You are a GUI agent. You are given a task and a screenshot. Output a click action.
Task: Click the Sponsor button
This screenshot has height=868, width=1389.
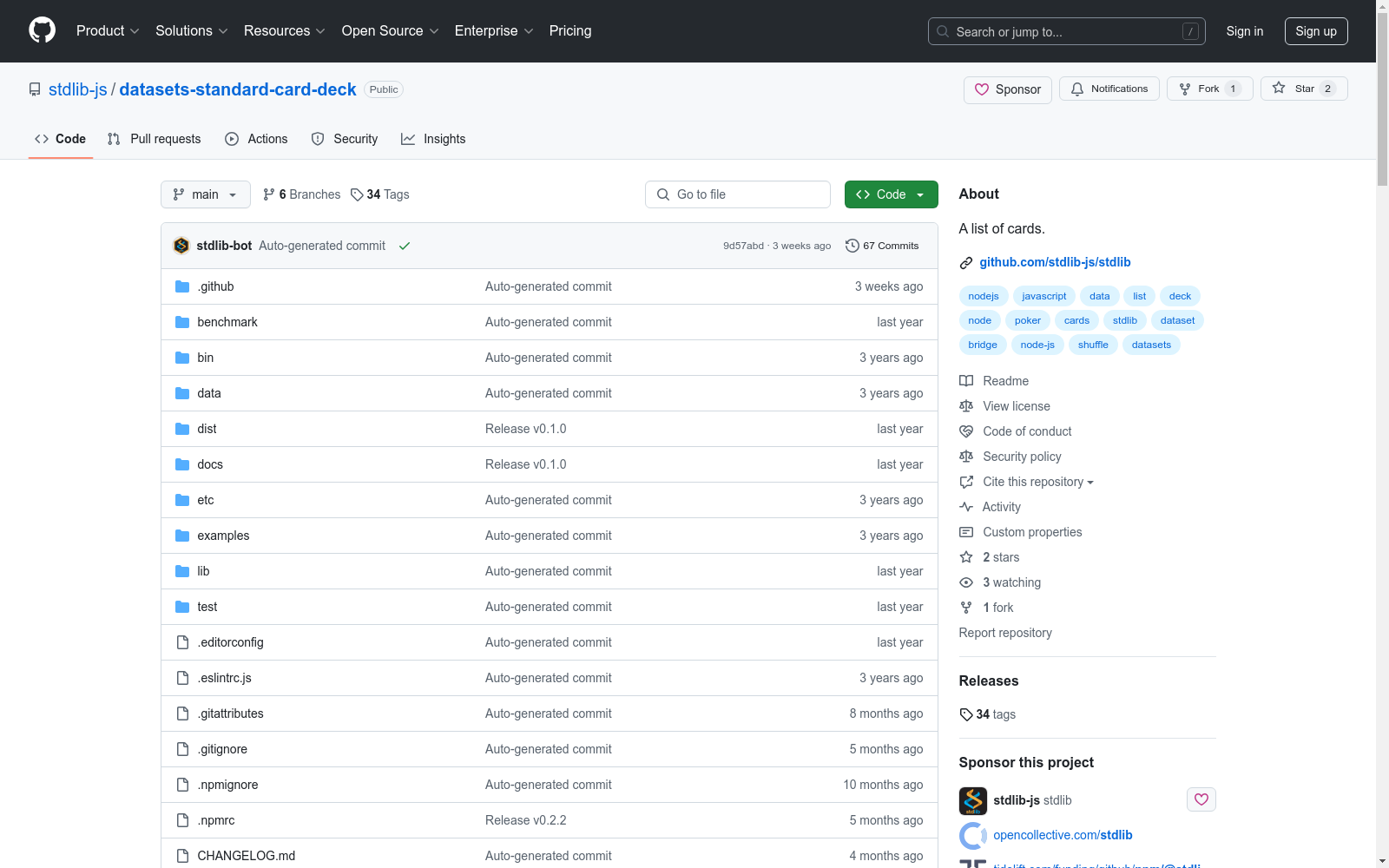point(1008,89)
